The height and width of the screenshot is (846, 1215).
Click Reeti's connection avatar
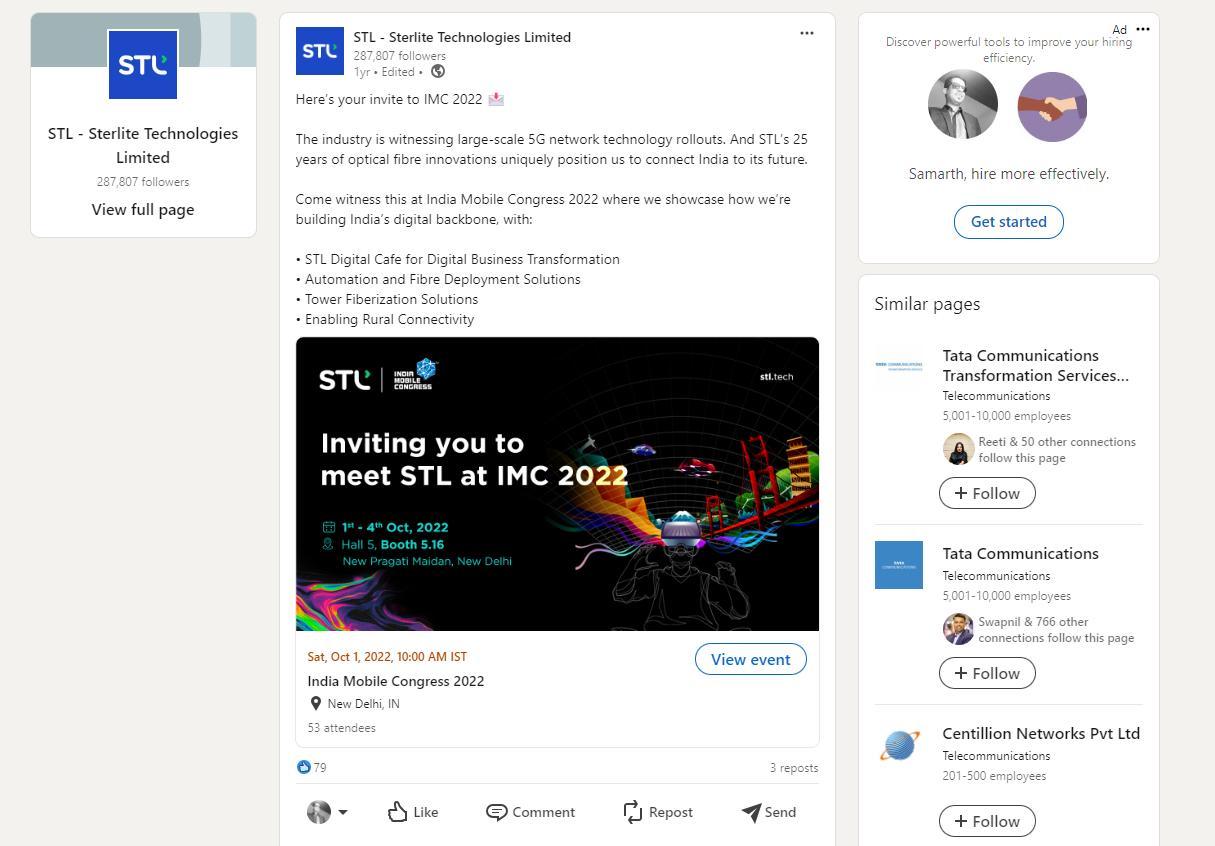pyautogui.click(x=958, y=449)
